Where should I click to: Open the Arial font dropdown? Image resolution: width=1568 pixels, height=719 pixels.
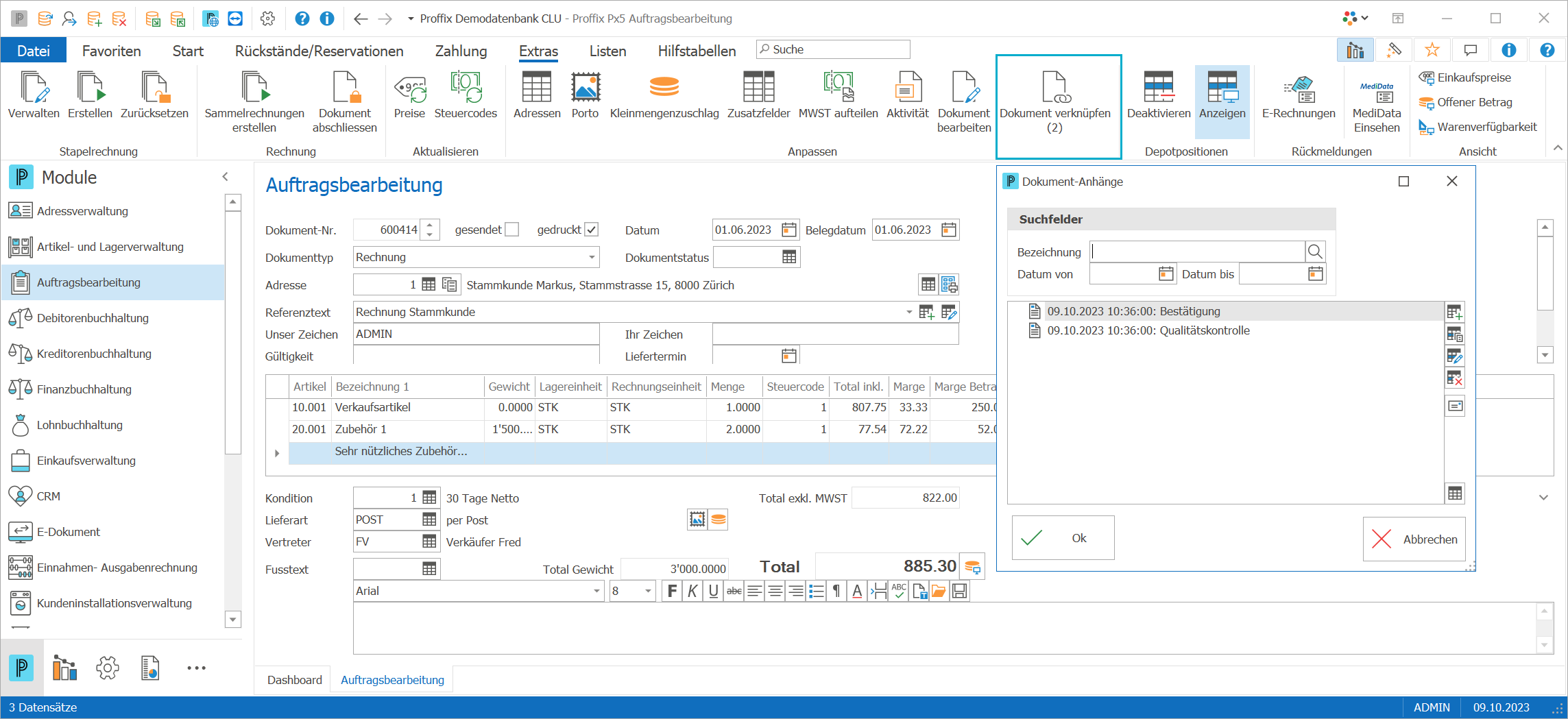596,591
